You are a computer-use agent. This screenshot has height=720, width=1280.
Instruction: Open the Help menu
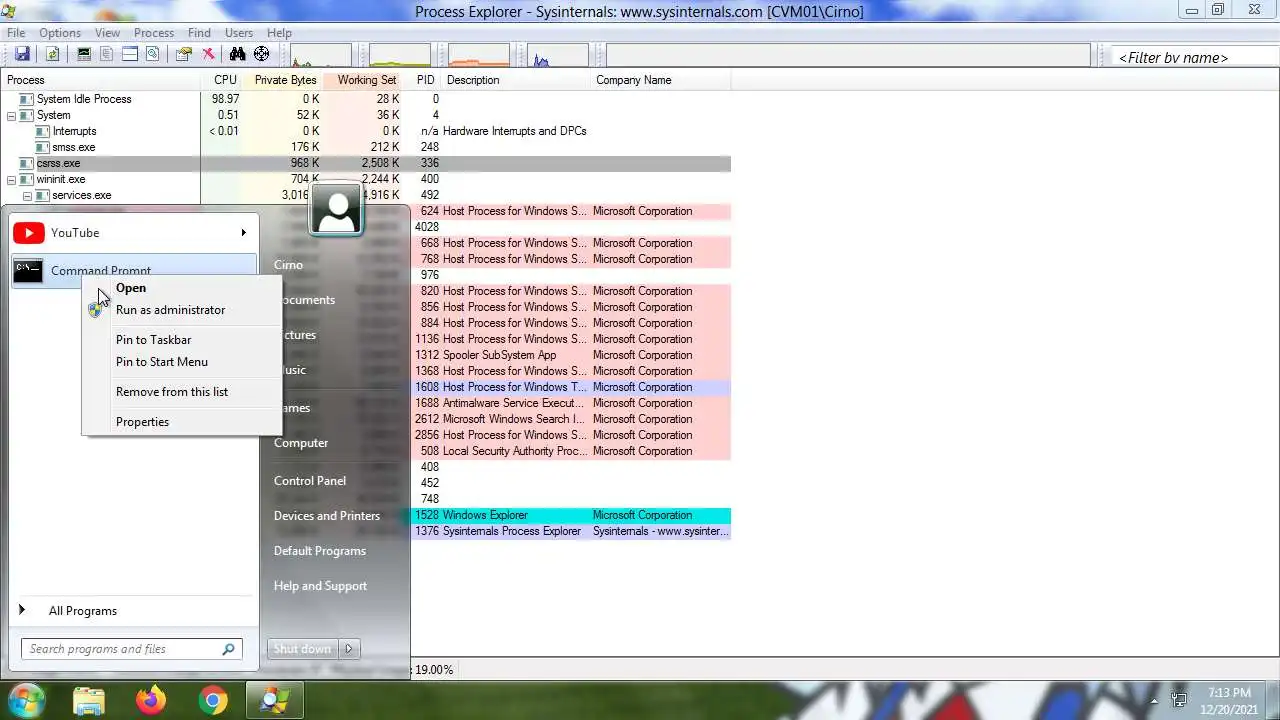coord(279,33)
